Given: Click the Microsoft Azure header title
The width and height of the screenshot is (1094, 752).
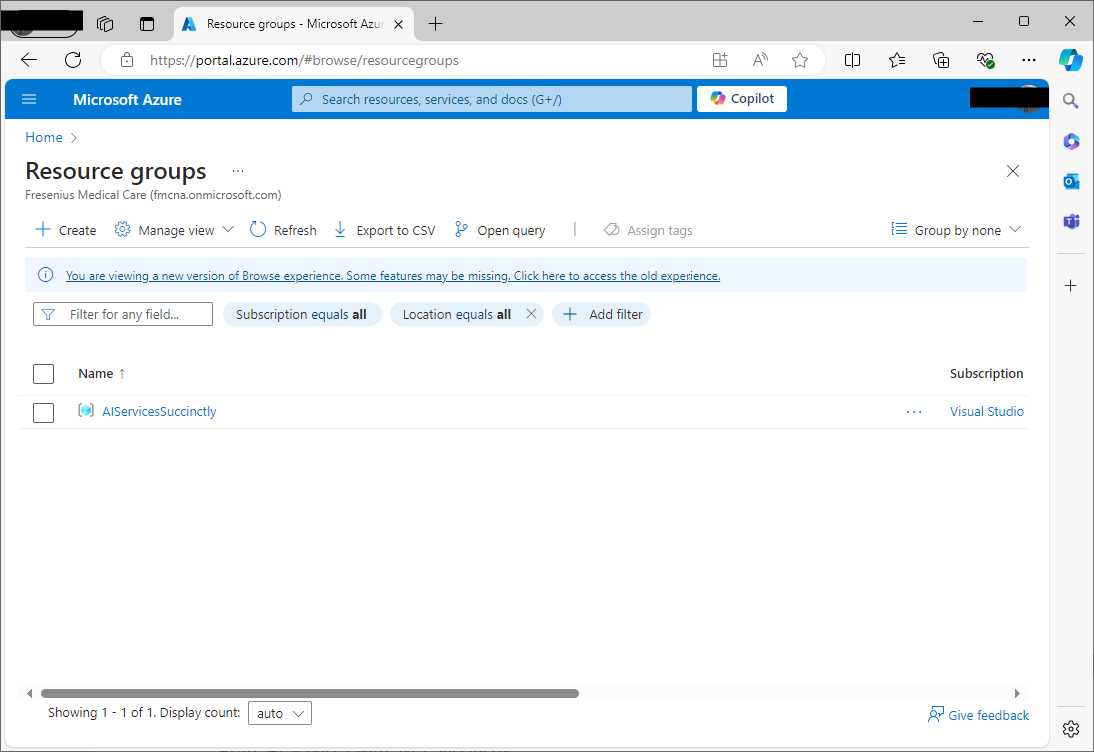Looking at the screenshot, I should 127,100.
